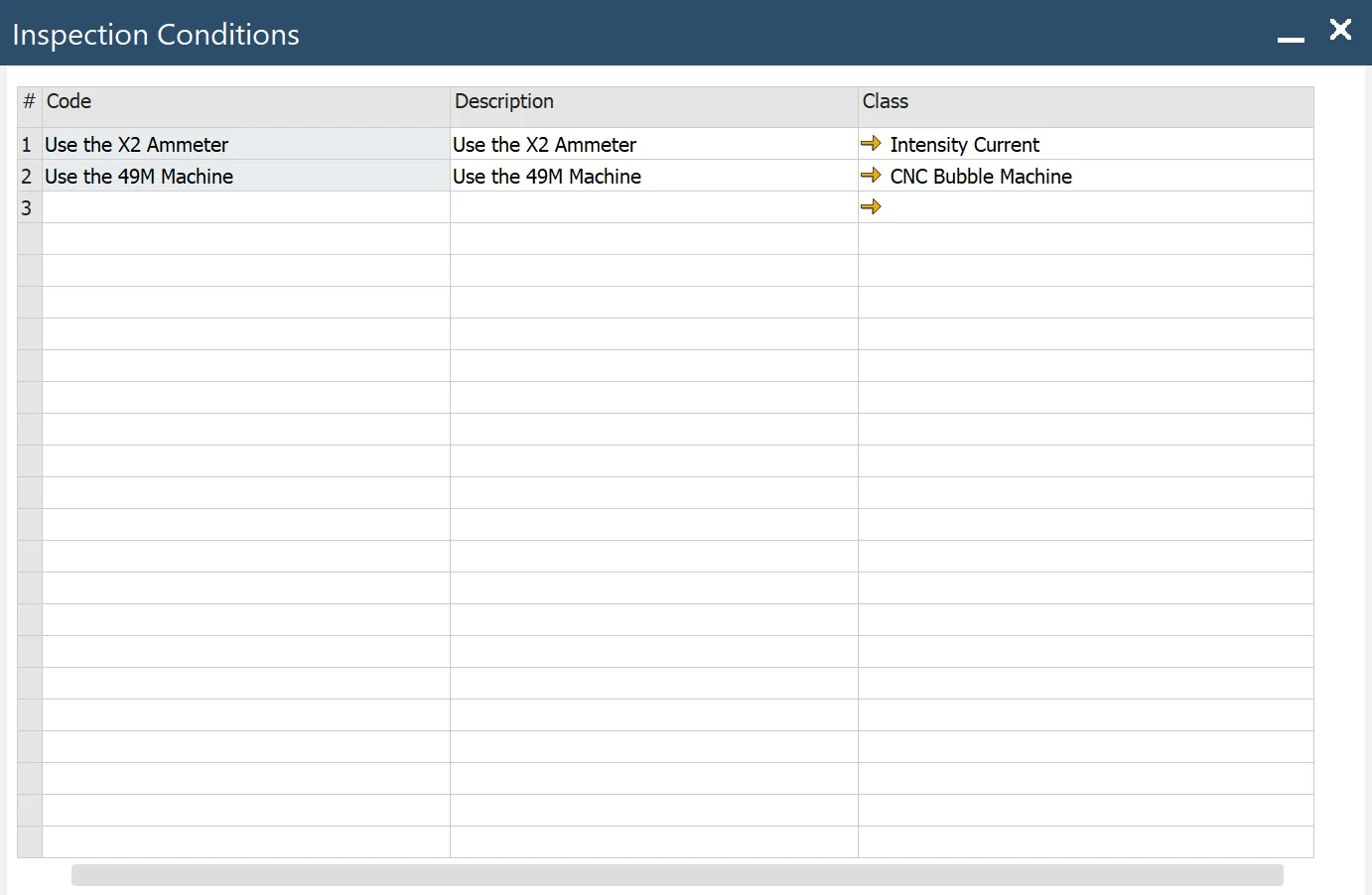Click the horizontal scrollbar at bottom
Image resolution: width=1372 pixels, height=895 pixels.
point(677,874)
